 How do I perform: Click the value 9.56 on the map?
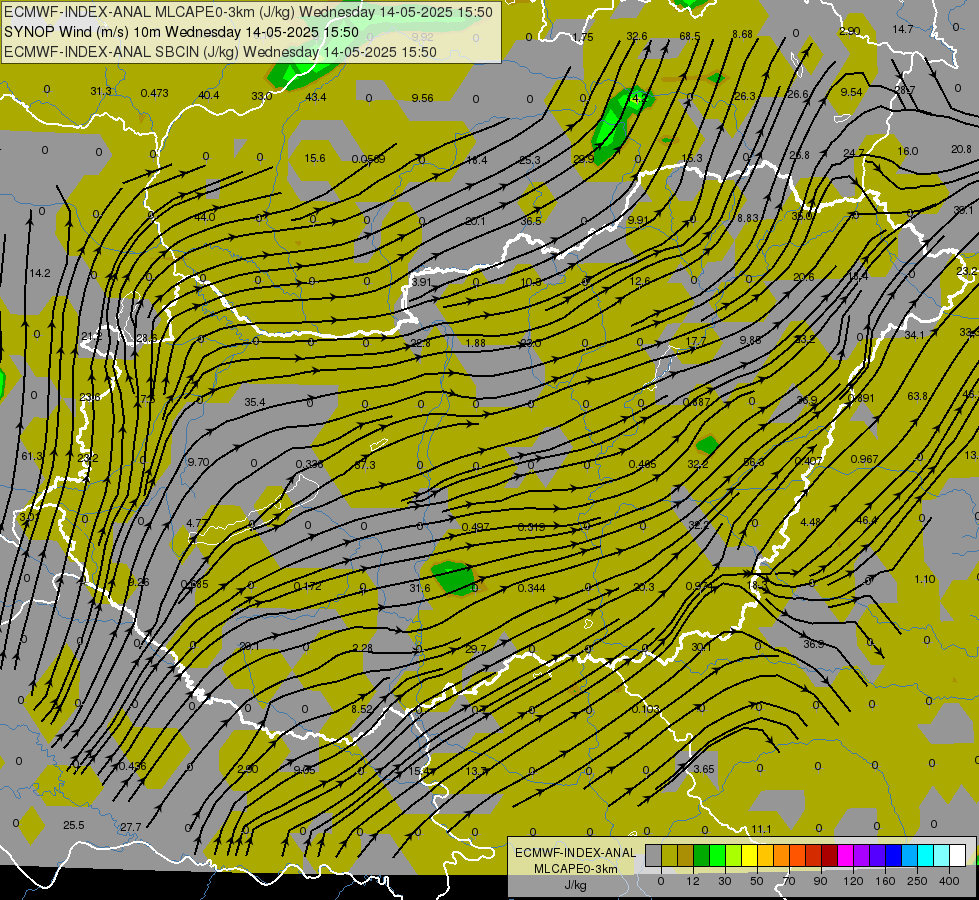pyautogui.click(x=423, y=97)
